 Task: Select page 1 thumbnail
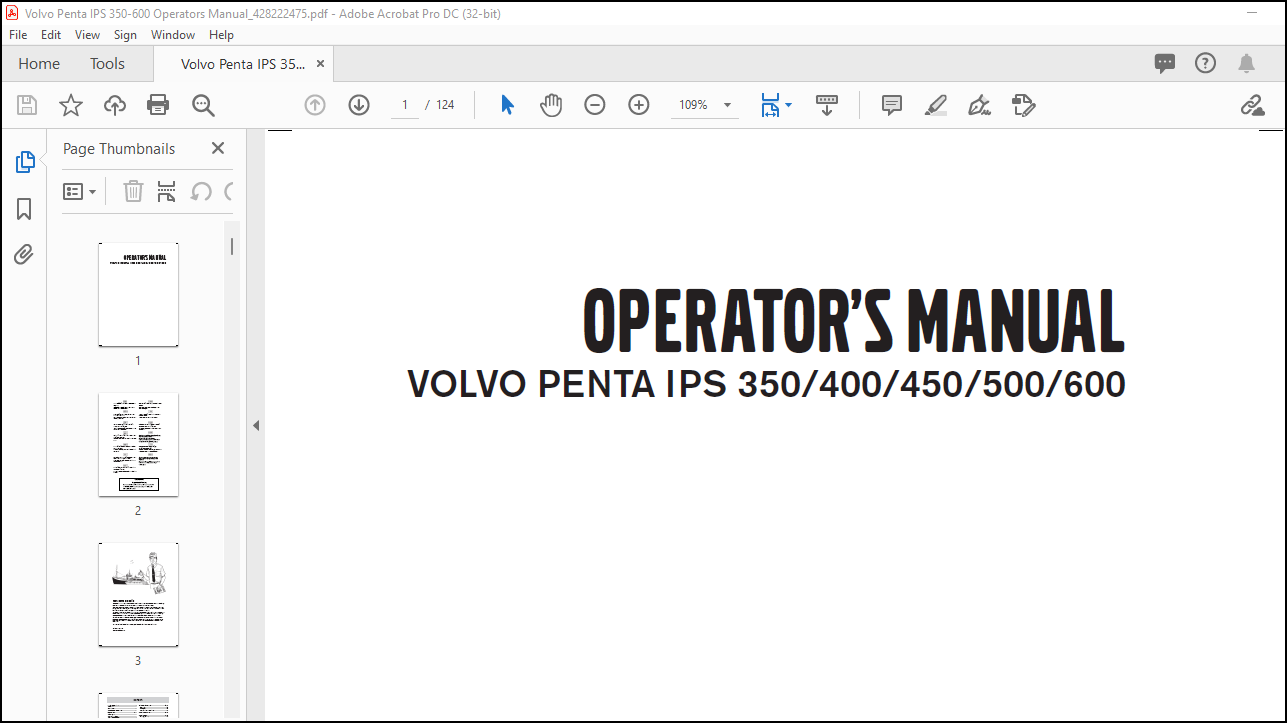click(138, 295)
